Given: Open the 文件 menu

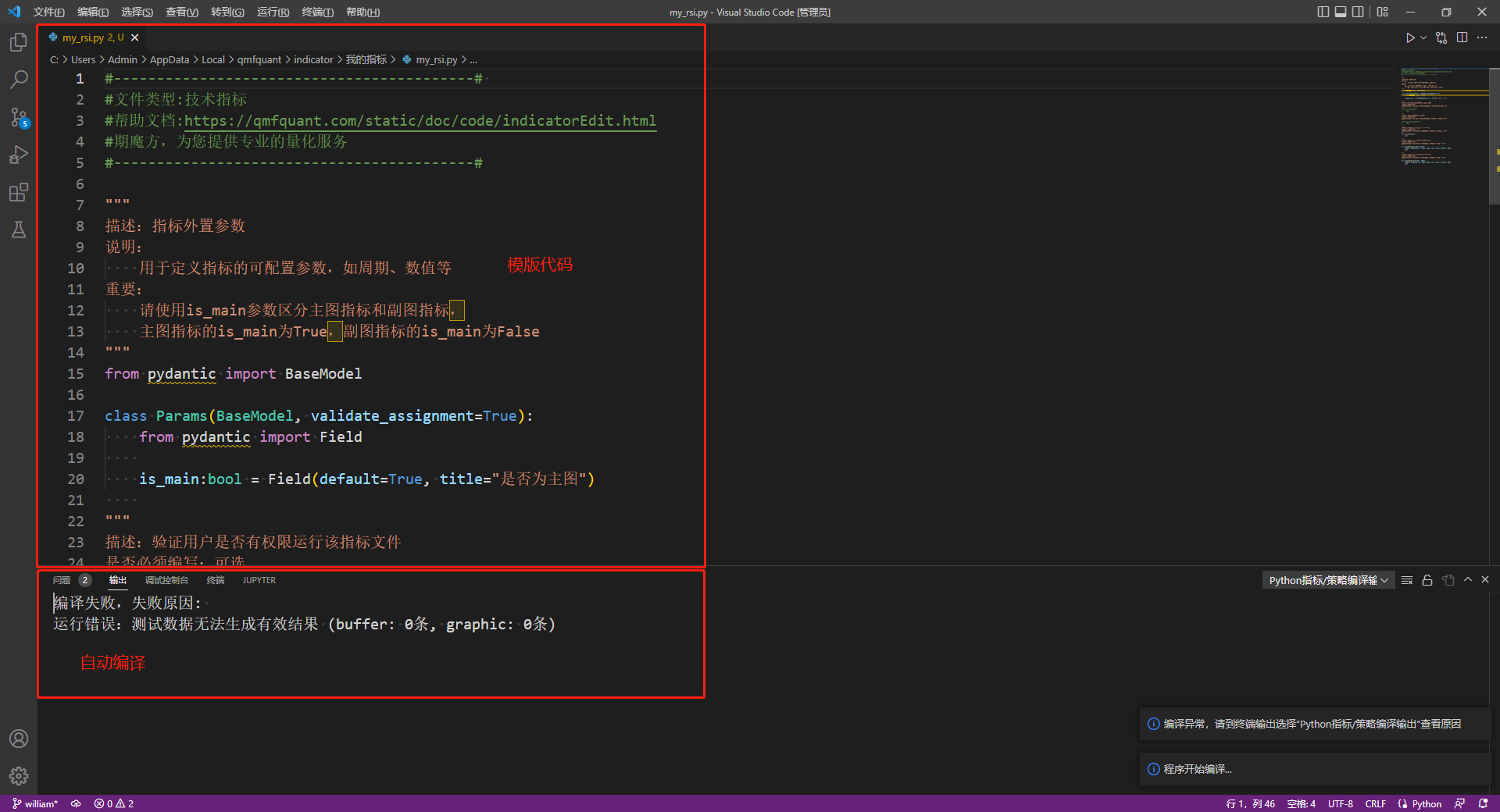Looking at the screenshot, I should pyautogui.click(x=48, y=12).
